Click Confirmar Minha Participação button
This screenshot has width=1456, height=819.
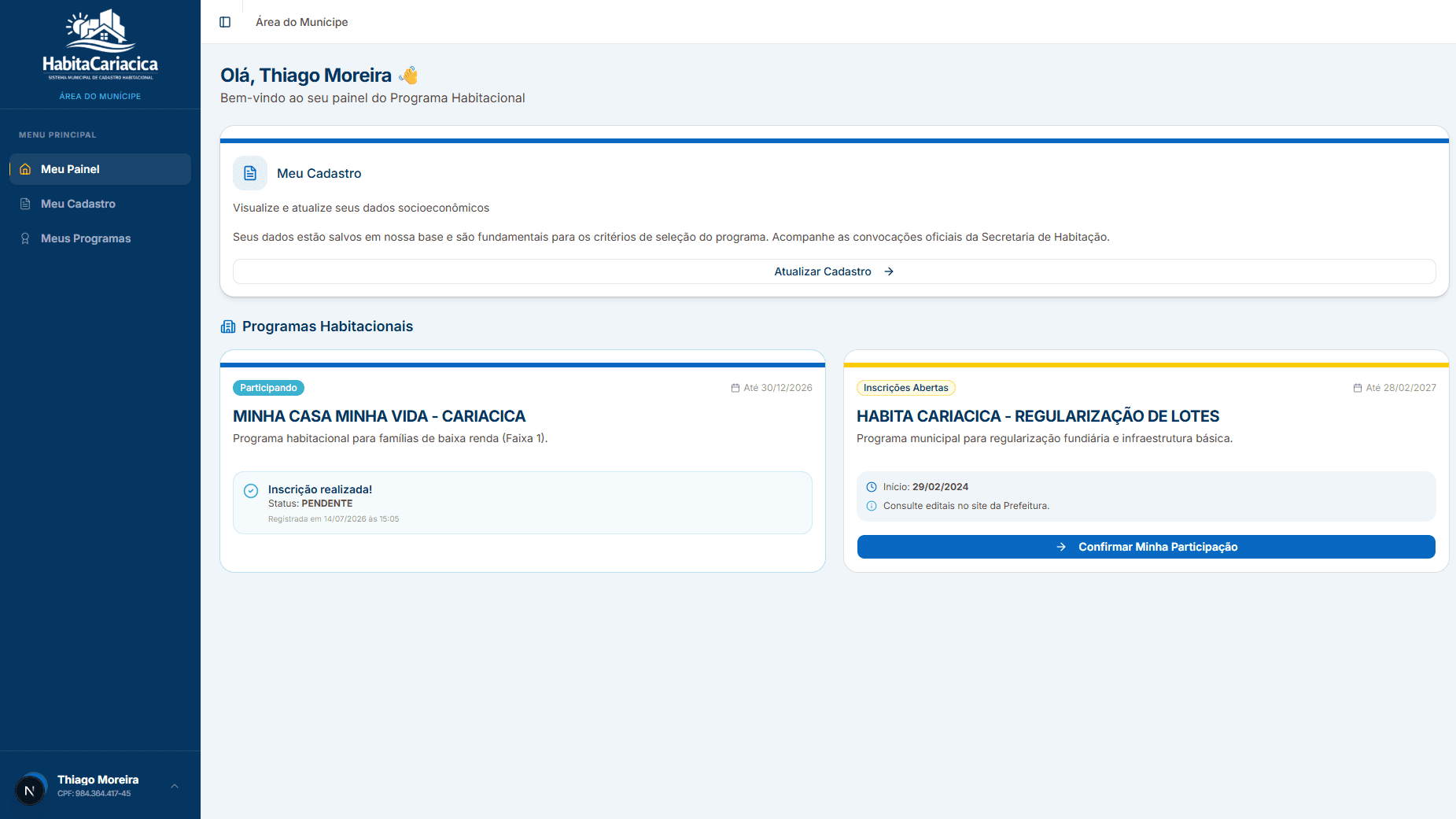click(1146, 547)
